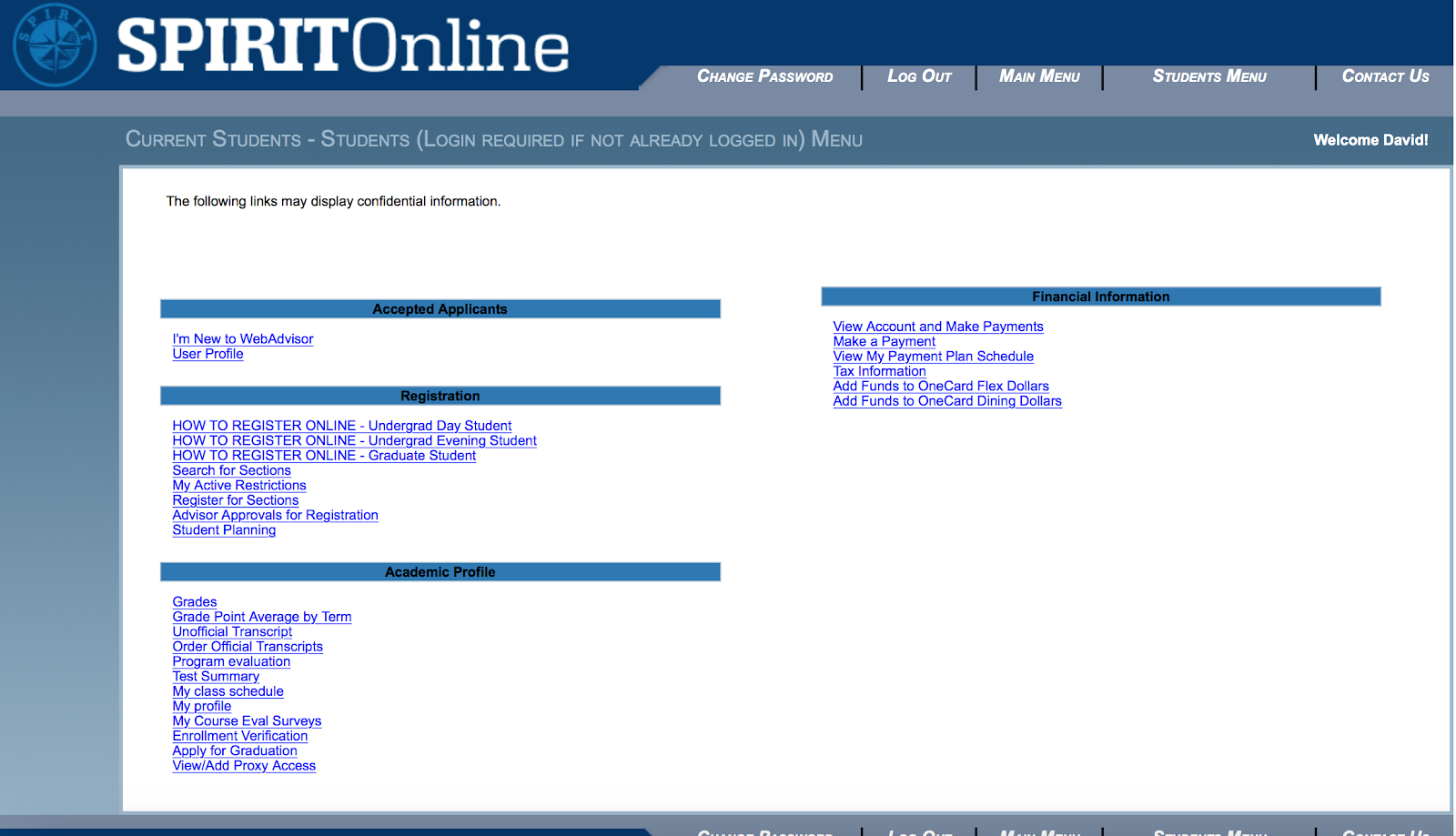This screenshot has height=836, width=1456.
Task: View Grades link
Action: 195,602
